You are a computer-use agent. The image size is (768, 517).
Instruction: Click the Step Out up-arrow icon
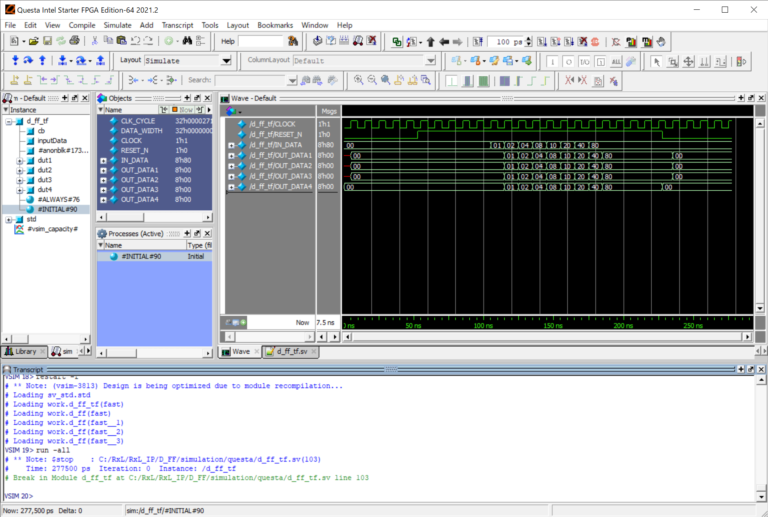(42, 60)
